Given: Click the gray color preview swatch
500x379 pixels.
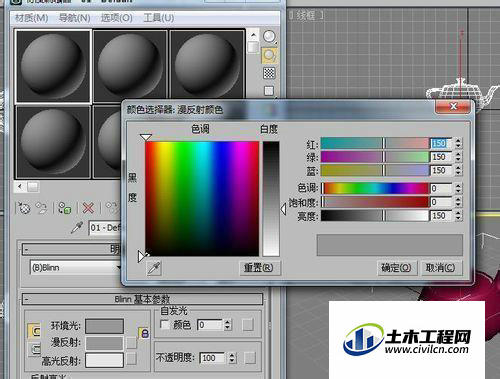Looking at the screenshot, I should pyautogui.click(x=389, y=245).
